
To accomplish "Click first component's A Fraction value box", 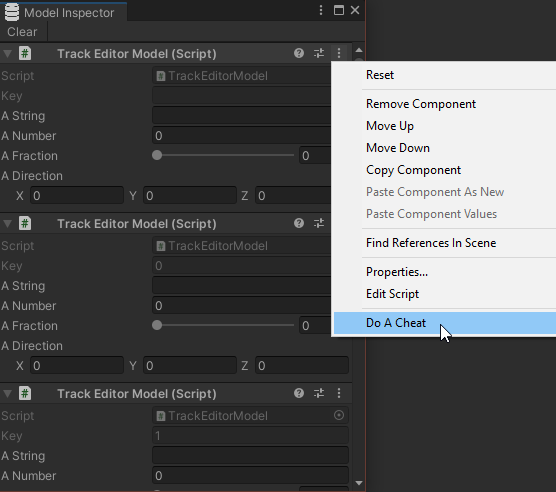I will [315, 155].
